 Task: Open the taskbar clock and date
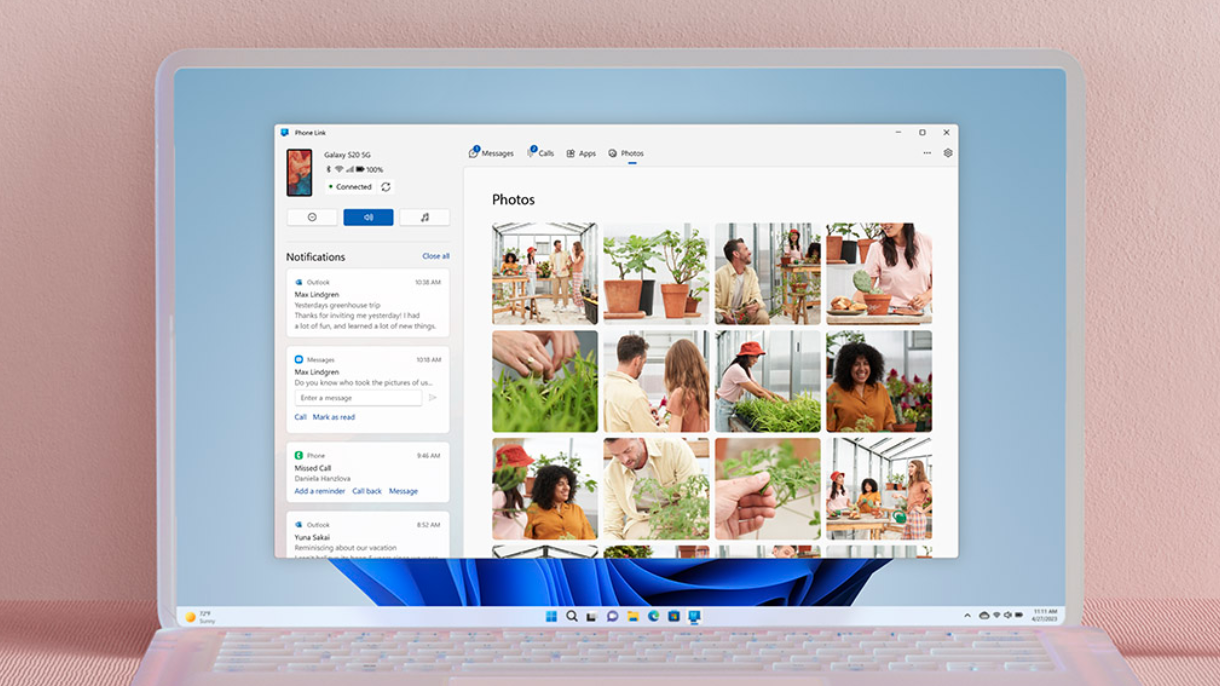point(1043,616)
